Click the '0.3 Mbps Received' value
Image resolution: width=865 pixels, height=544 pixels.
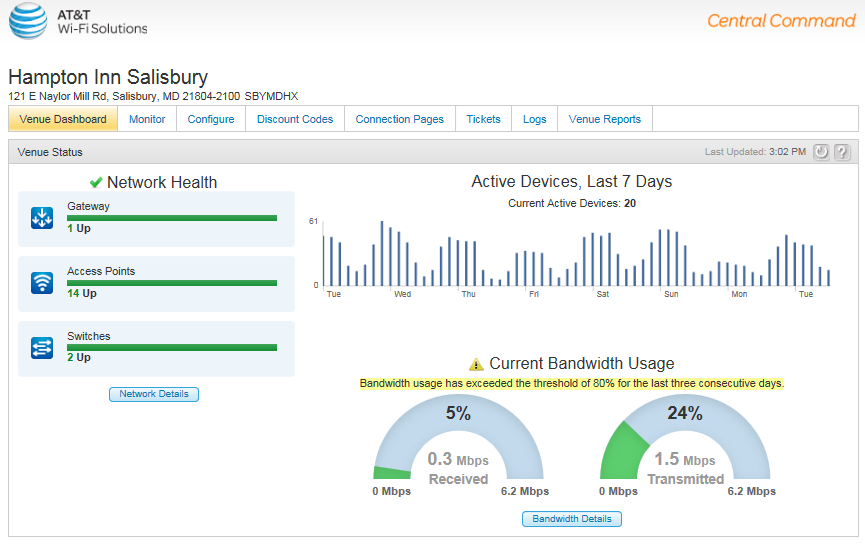click(x=458, y=468)
